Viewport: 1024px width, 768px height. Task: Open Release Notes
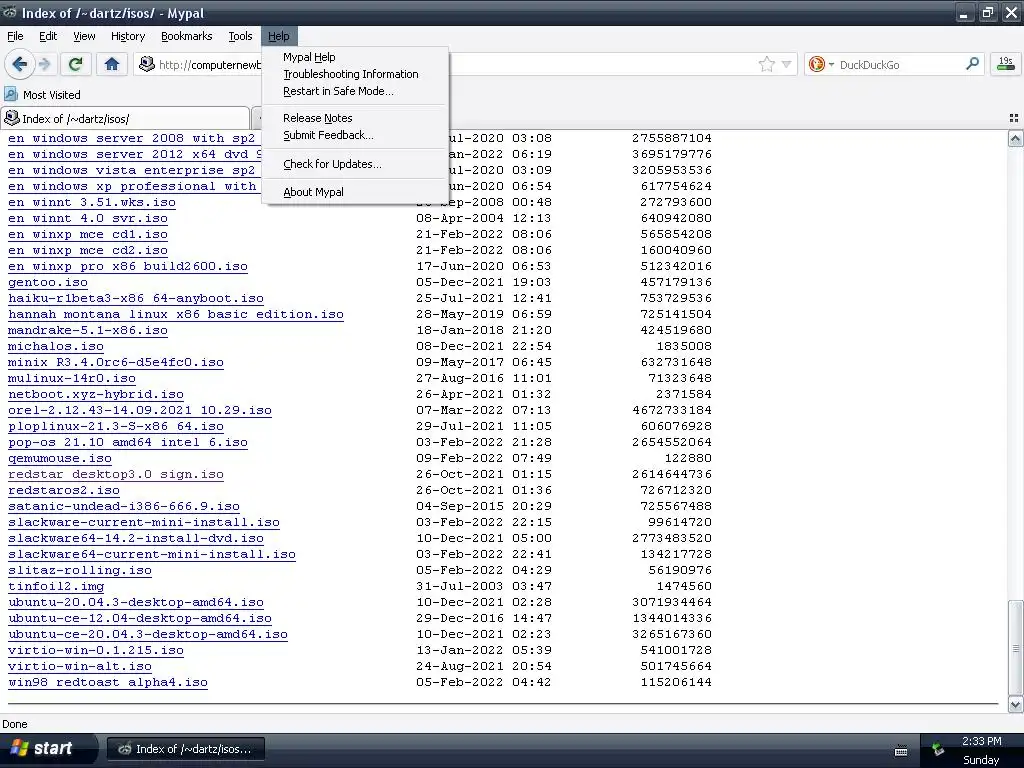(x=355, y=118)
